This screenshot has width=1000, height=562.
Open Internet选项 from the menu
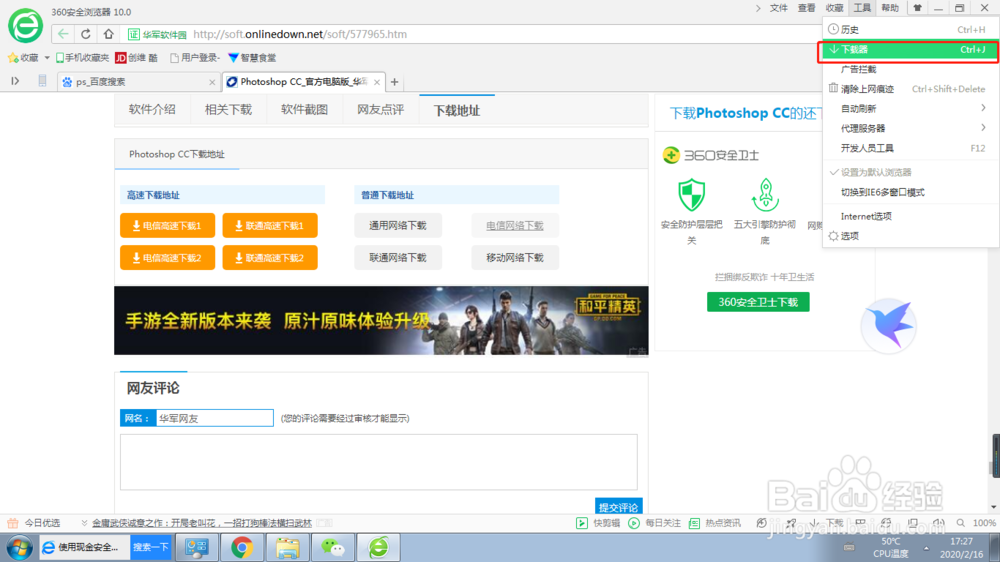pyautogui.click(x=910, y=216)
